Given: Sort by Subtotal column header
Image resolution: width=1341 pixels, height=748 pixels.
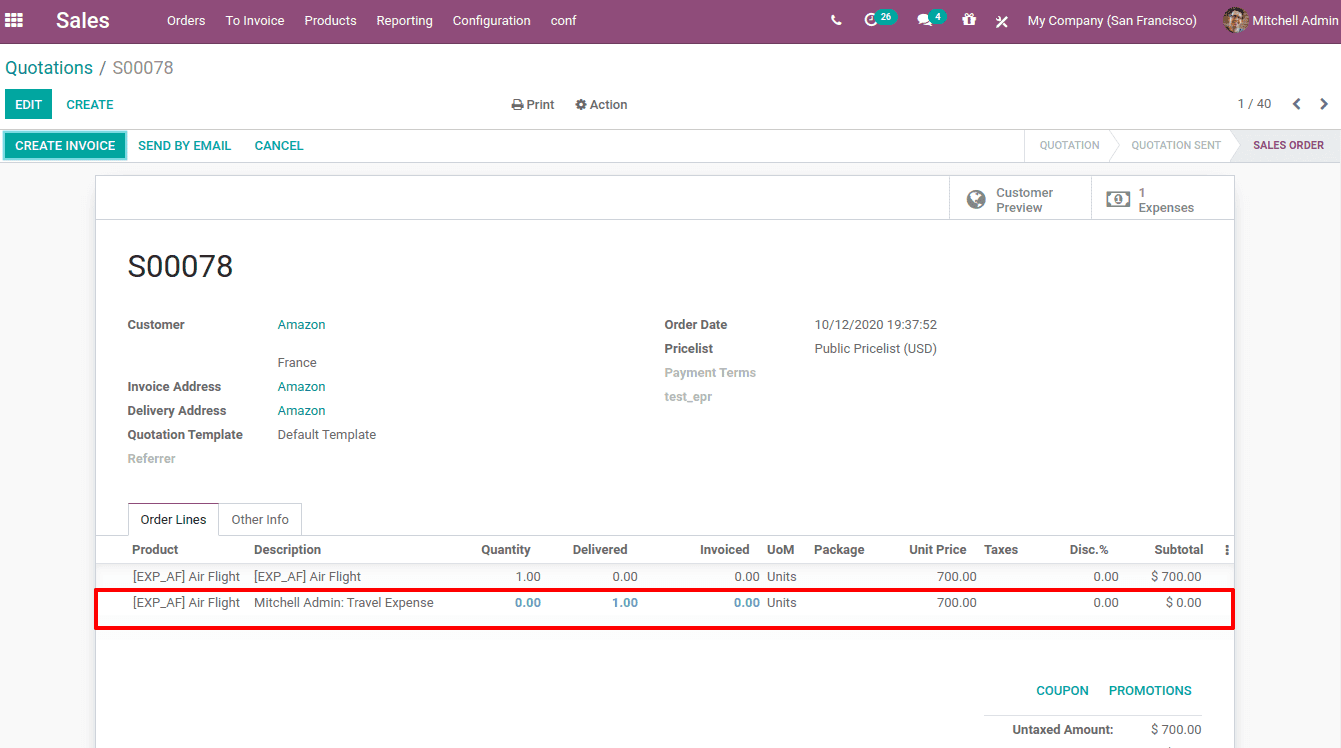Looking at the screenshot, I should tap(1178, 550).
